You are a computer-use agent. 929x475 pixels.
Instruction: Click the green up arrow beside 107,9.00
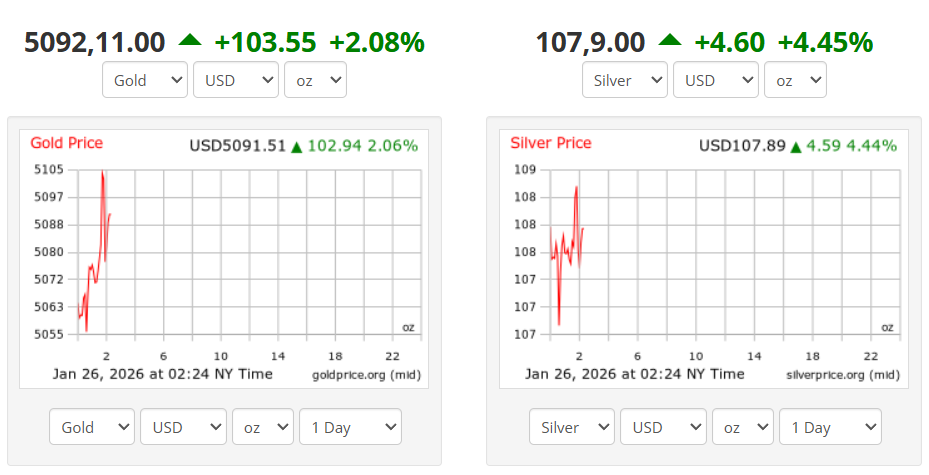coord(670,41)
